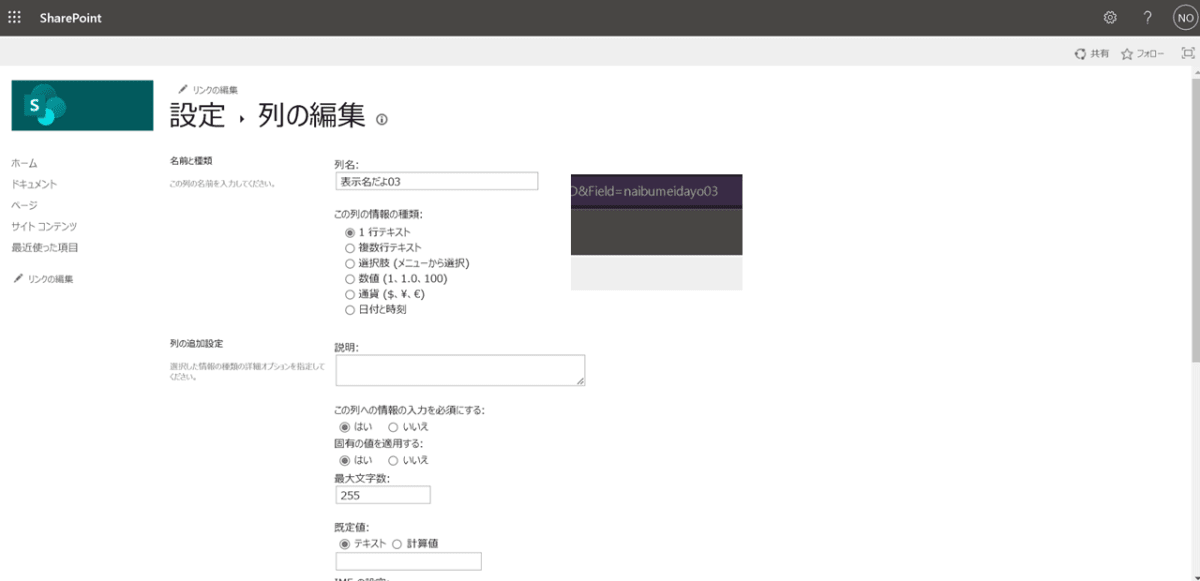Select いいえ for 固有の値を適用する
1200x581 pixels.
[x=393, y=460]
